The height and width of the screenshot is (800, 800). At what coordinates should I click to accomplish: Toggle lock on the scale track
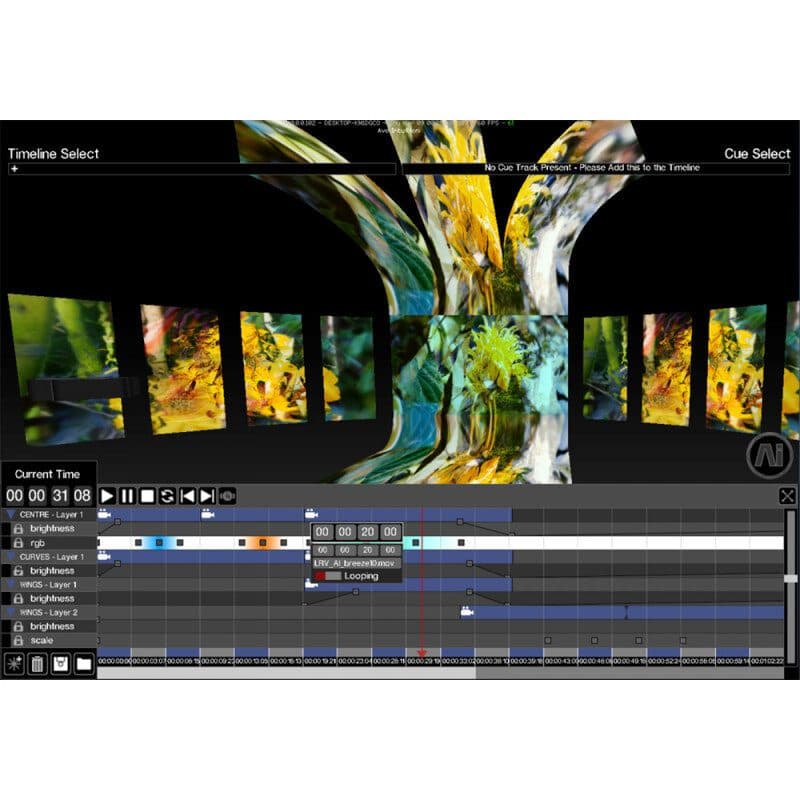pyautogui.click(x=18, y=640)
